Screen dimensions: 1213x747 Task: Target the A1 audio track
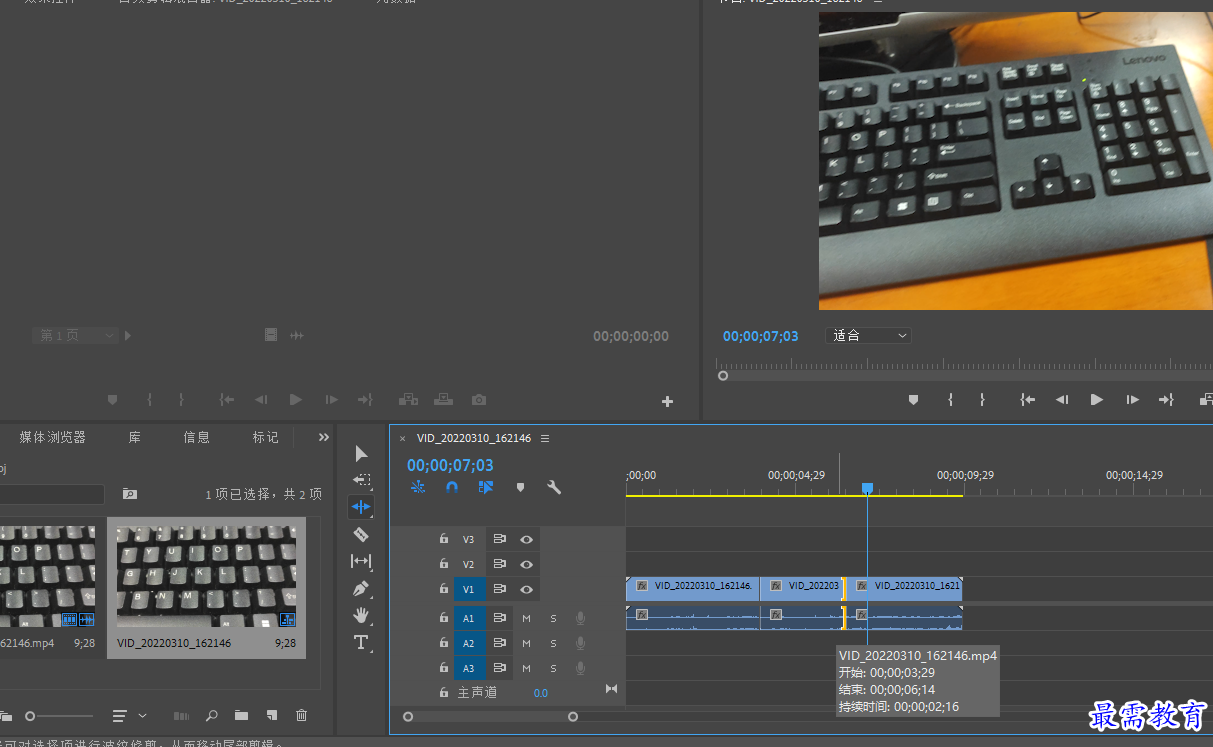click(469, 618)
